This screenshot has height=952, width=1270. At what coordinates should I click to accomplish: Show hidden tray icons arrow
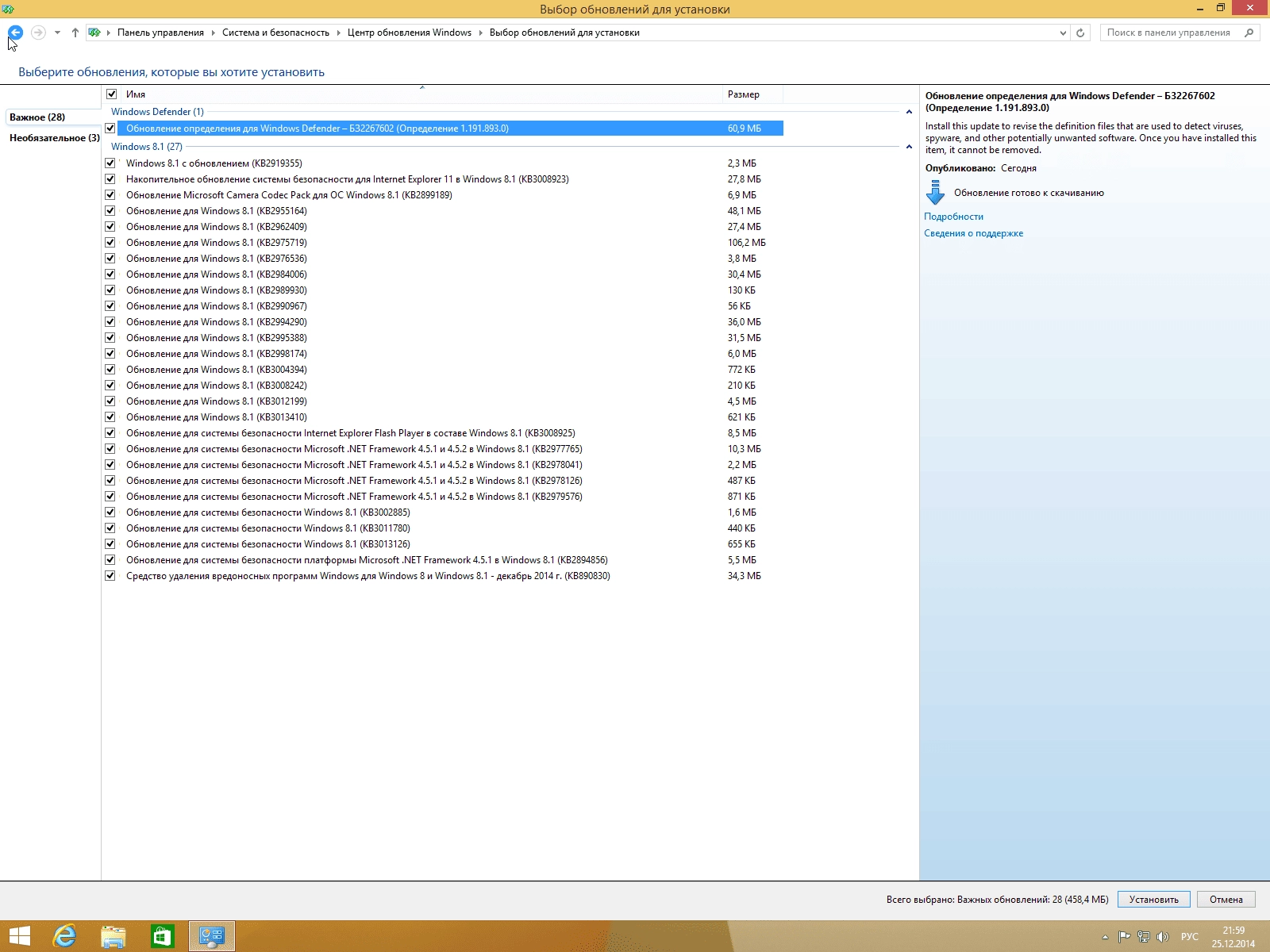point(1105,937)
